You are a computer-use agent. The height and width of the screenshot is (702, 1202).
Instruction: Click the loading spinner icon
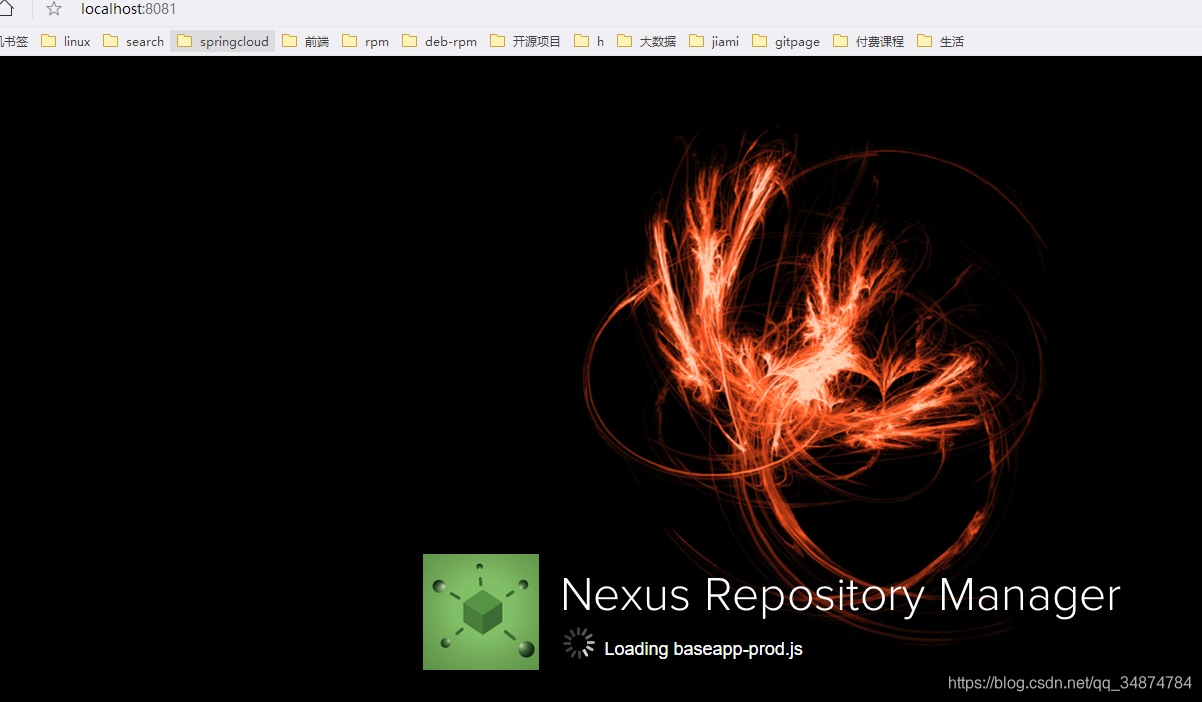coord(579,644)
